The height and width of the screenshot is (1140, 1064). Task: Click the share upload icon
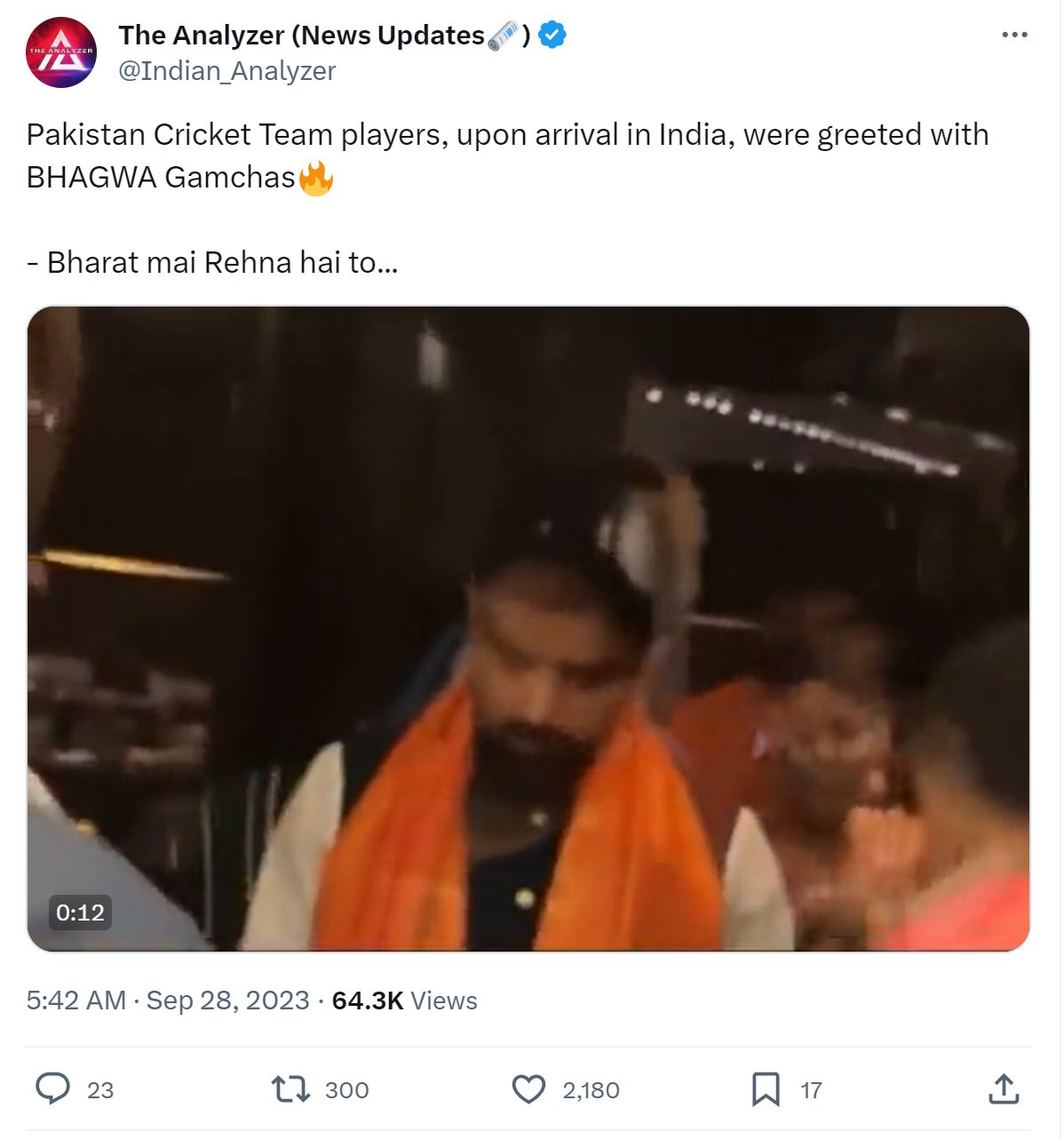[1004, 1088]
